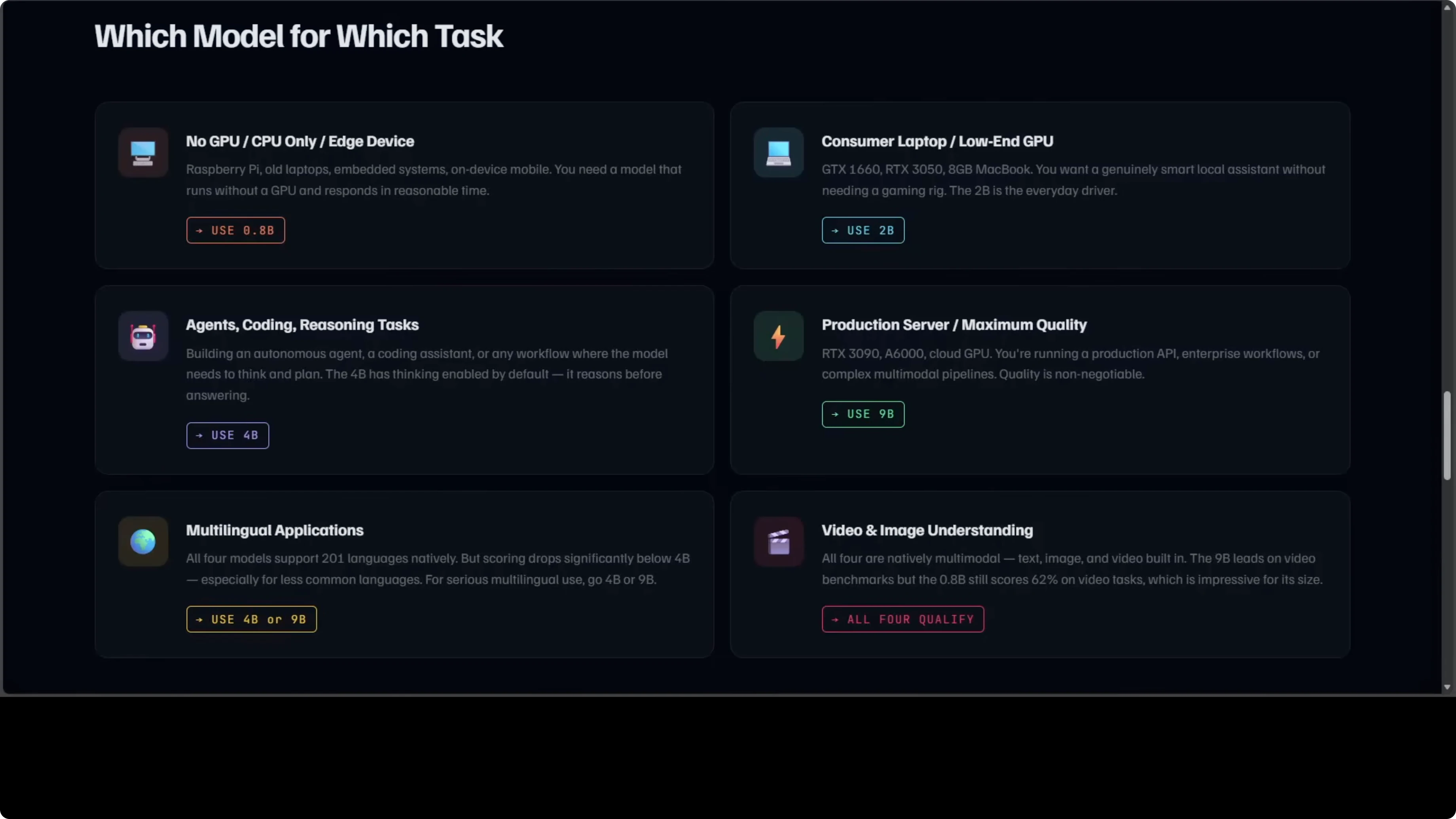The width and height of the screenshot is (1456, 819).
Task: Click the laptop icon for Consumer Laptop
Action: [x=778, y=153]
